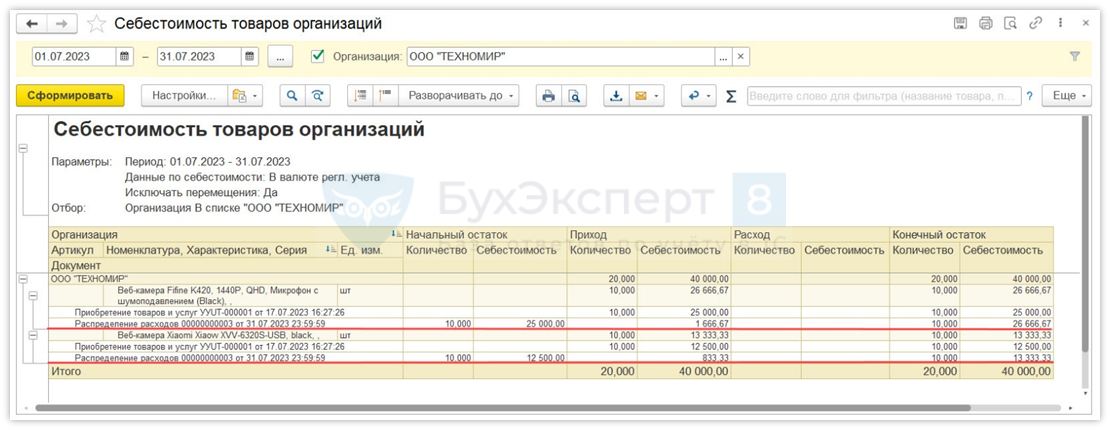Open preview icon in the title bar
This screenshot has height=430, width=1110.
(1010, 23)
